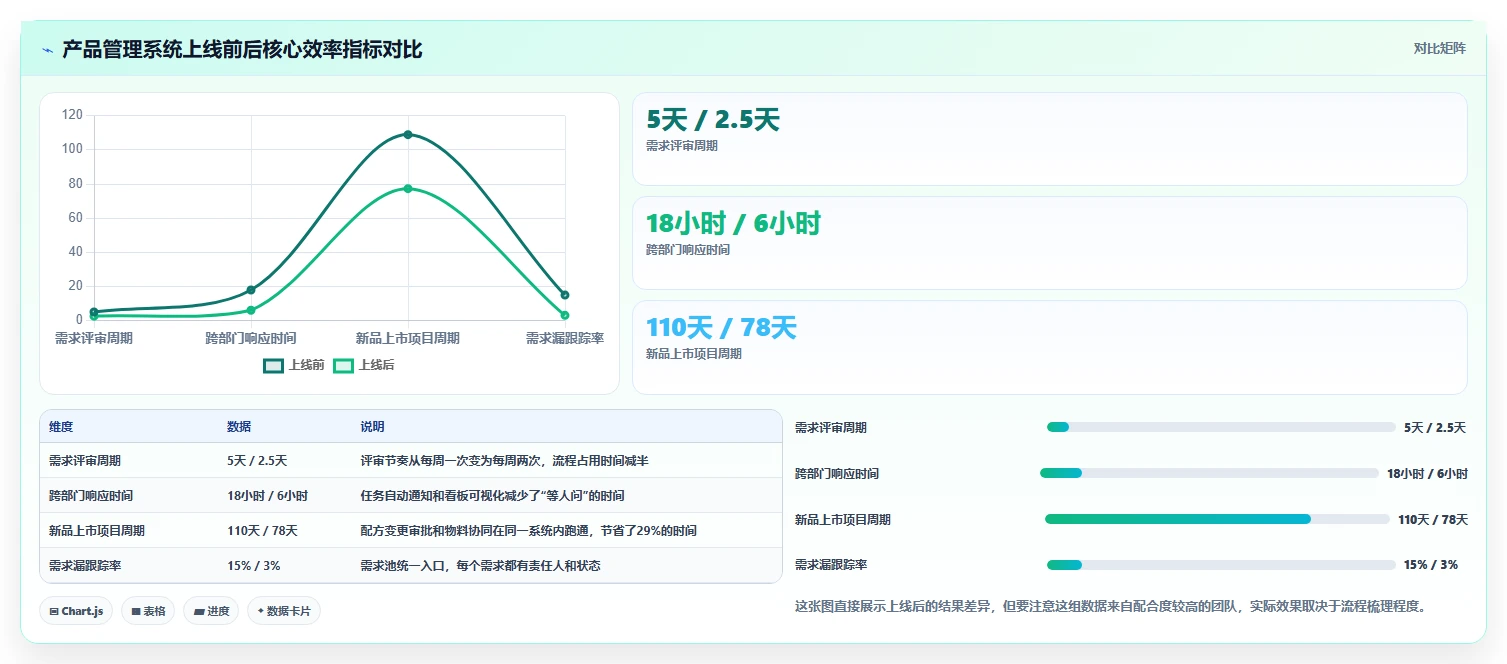Click the 上线后 data point at 需求漏跟踪率
Viewport: 1507px width, 664px height.
coord(565,315)
